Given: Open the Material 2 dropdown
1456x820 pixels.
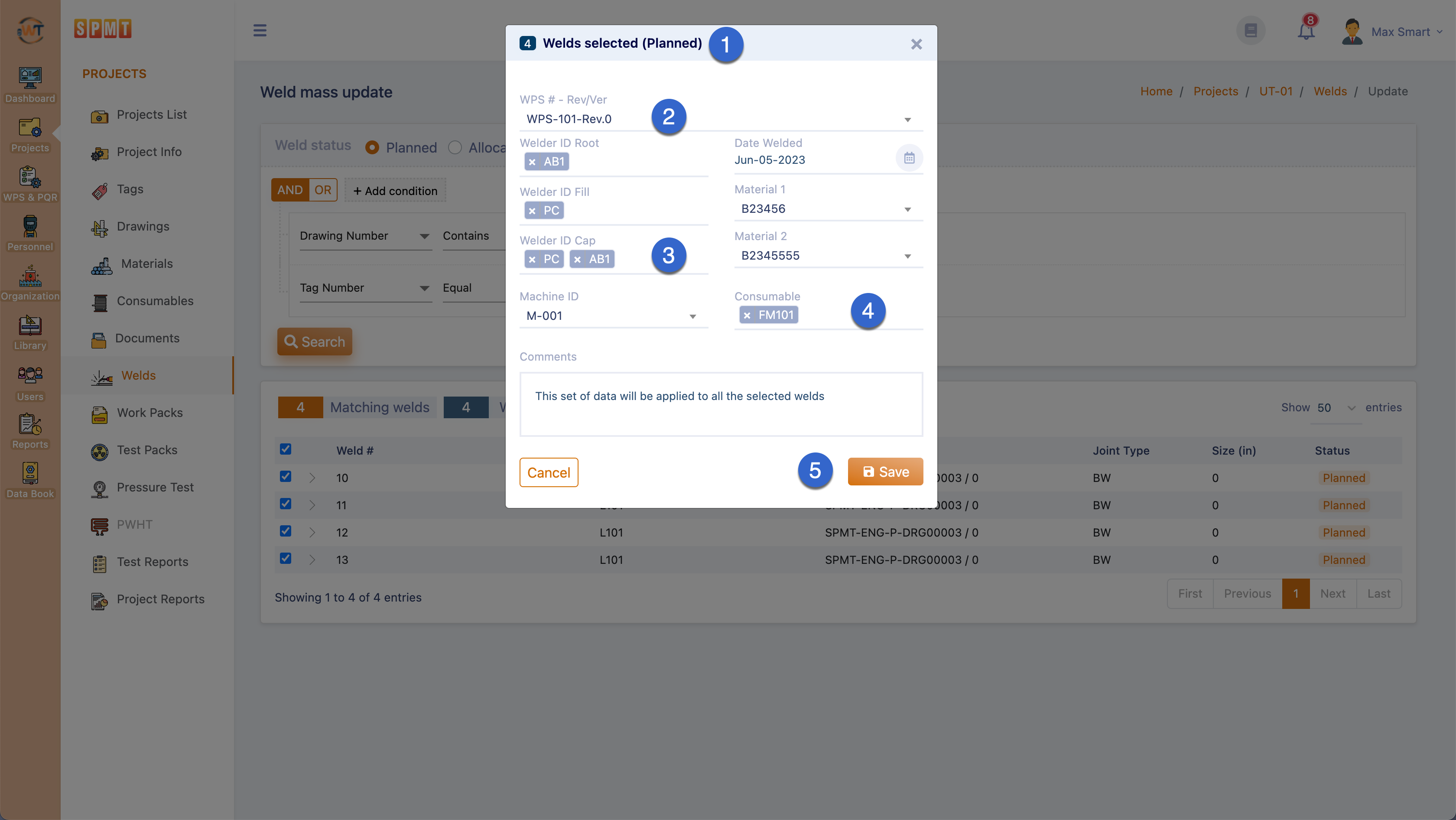Looking at the screenshot, I should (829, 256).
